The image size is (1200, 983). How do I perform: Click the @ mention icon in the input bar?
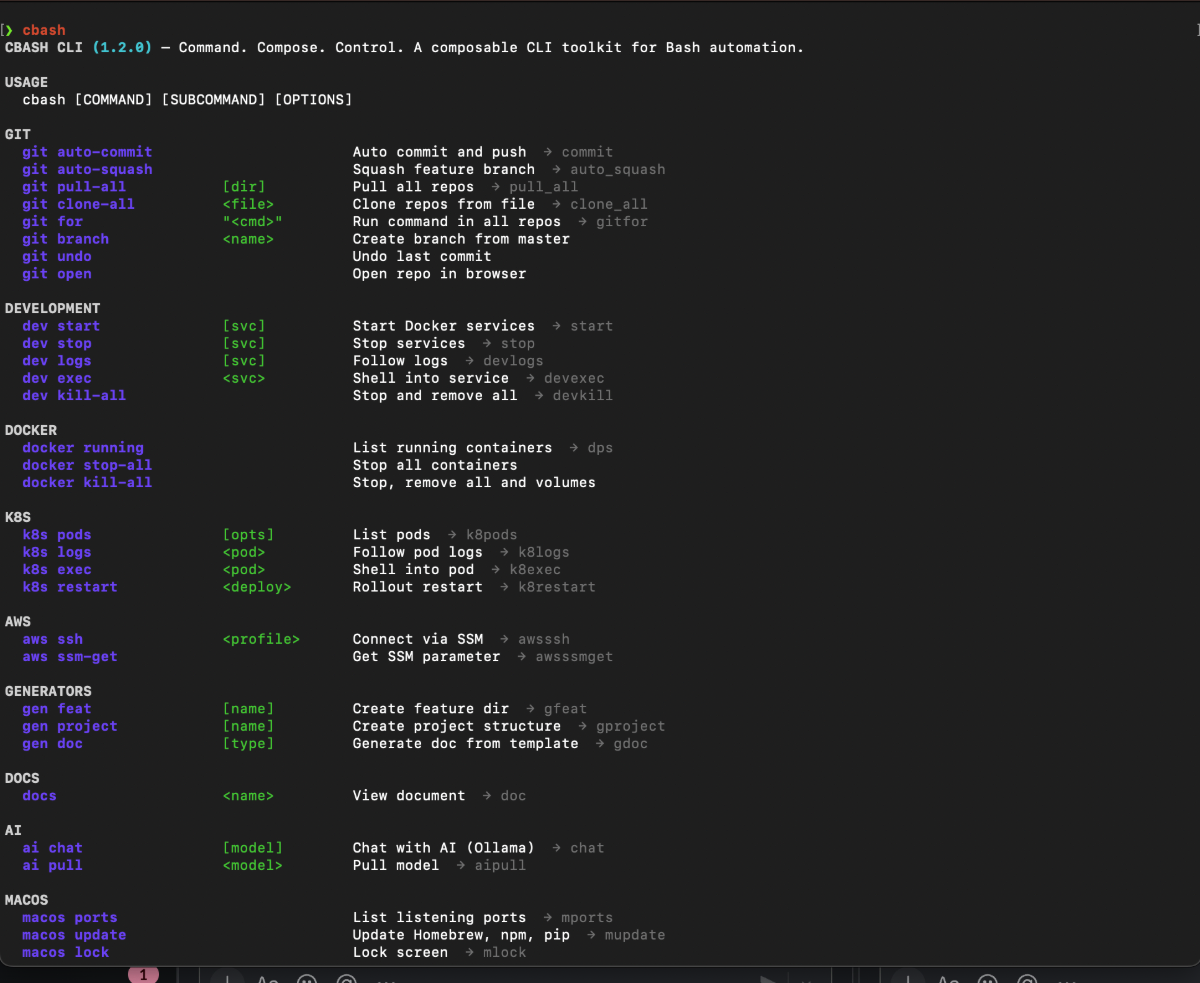coord(347,979)
